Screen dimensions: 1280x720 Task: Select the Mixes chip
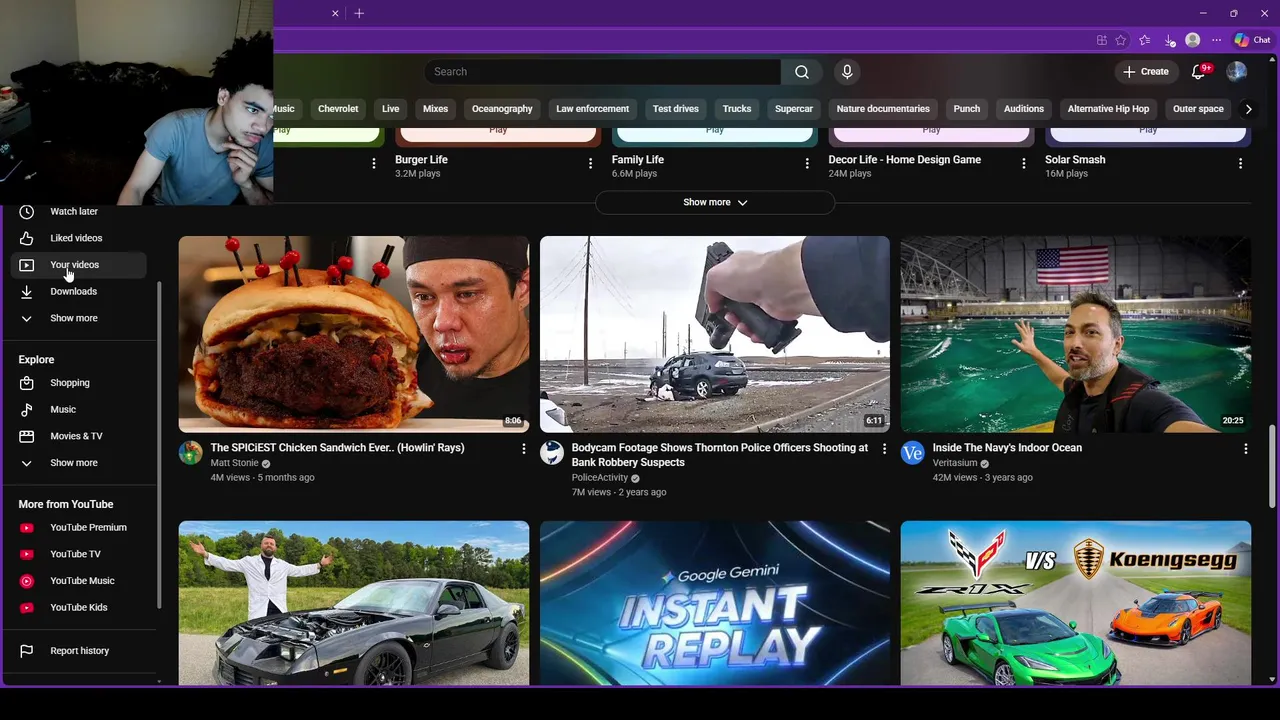(435, 109)
